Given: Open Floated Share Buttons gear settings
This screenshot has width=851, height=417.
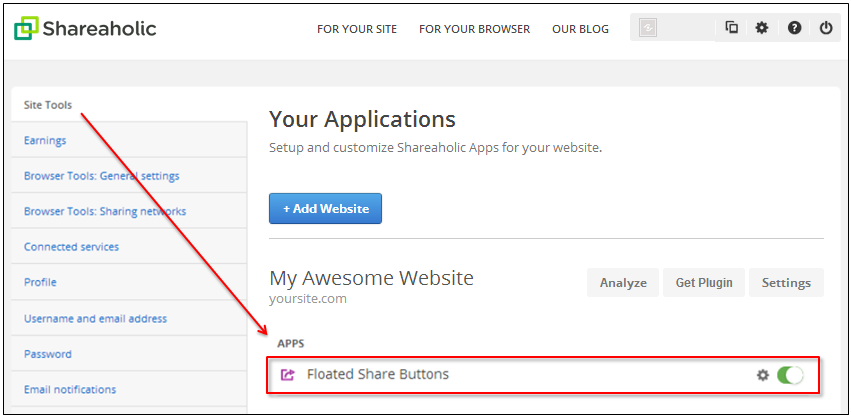Looking at the screenshot, I should (763, 375).
